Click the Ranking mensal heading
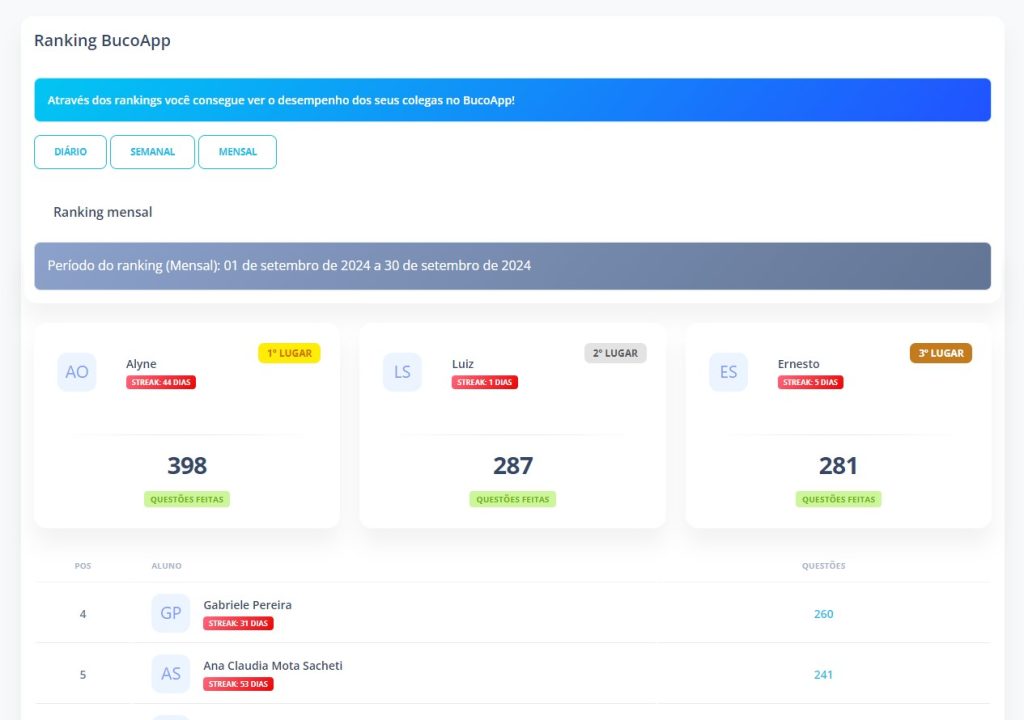Viewport: 1024px width, 720px height. 103,212
